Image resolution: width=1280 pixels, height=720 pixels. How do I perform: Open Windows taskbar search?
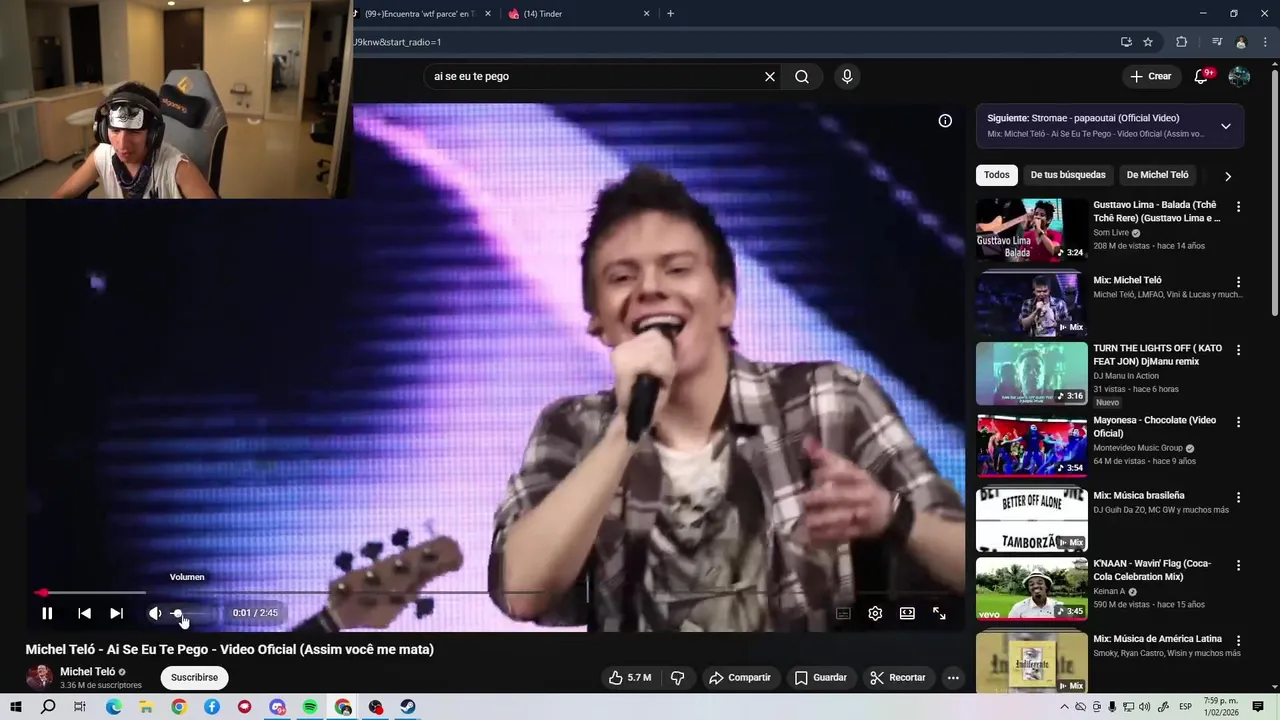click(48, 707)
